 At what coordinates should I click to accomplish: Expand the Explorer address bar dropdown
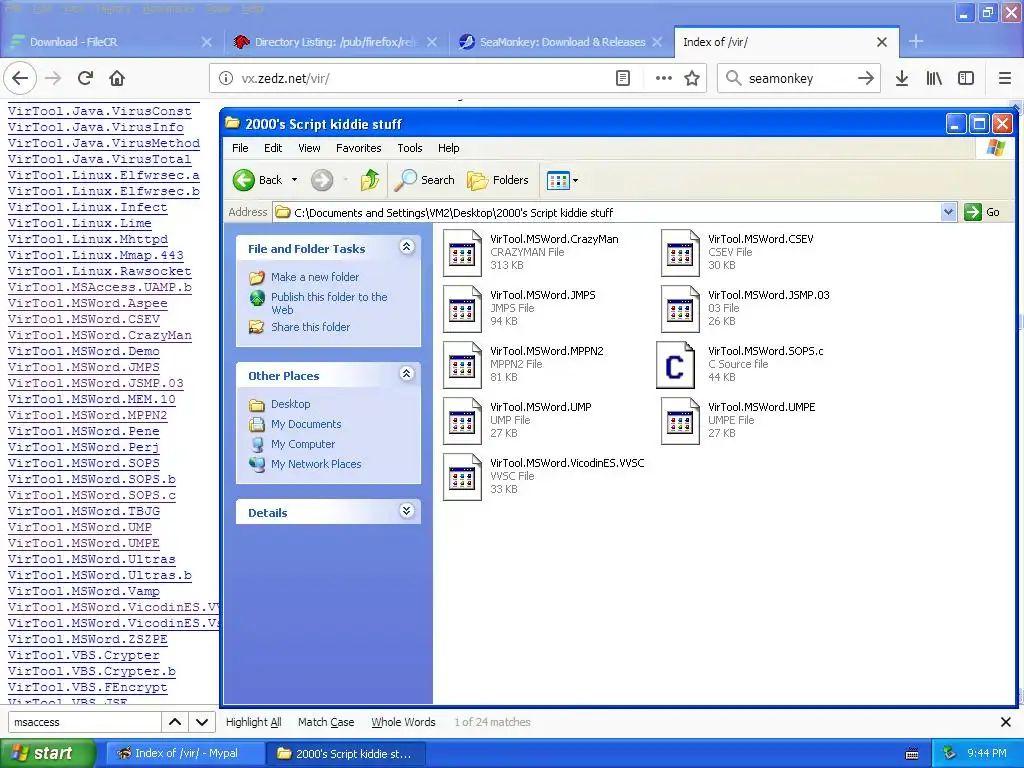coord(949,212)
